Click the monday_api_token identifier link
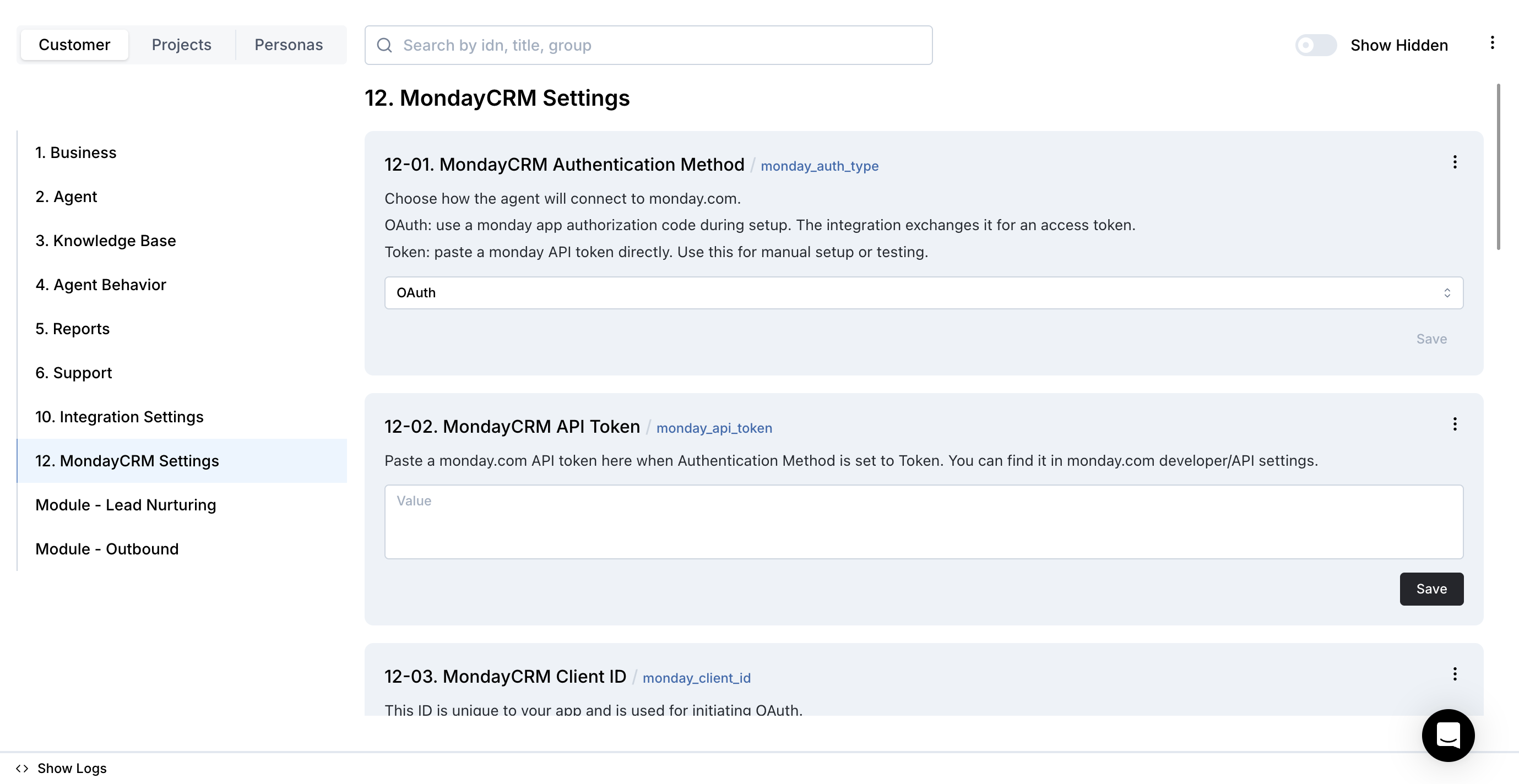This screenshot has height=784, width=1519. point(714,428)
